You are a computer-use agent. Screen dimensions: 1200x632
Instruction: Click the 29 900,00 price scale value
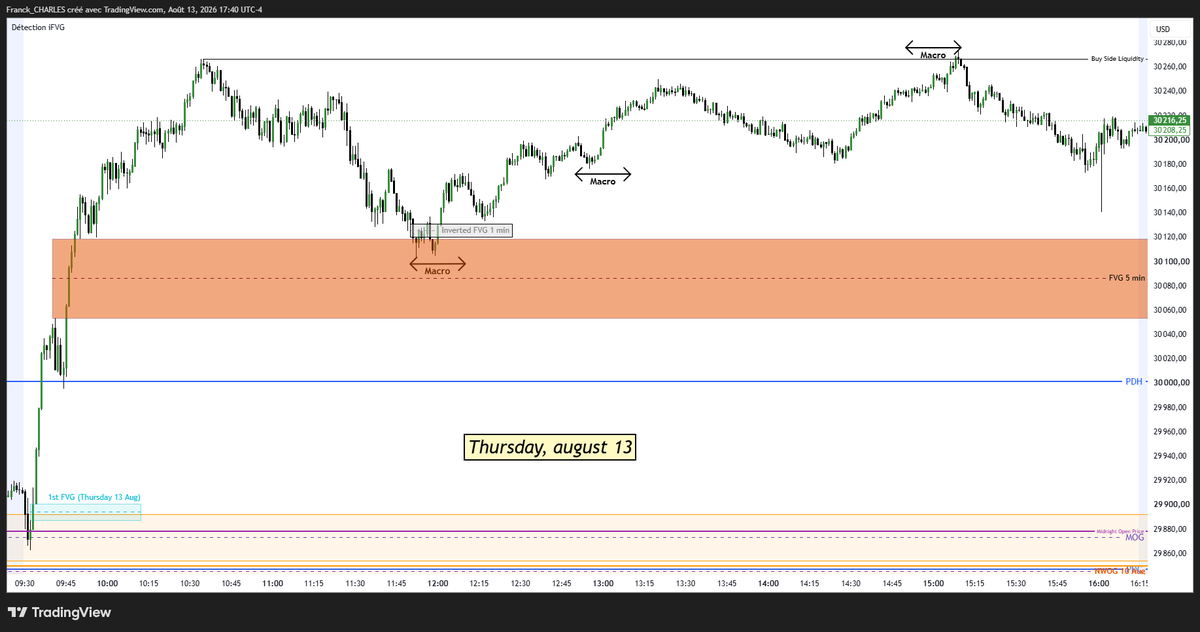coord(1171,505)
